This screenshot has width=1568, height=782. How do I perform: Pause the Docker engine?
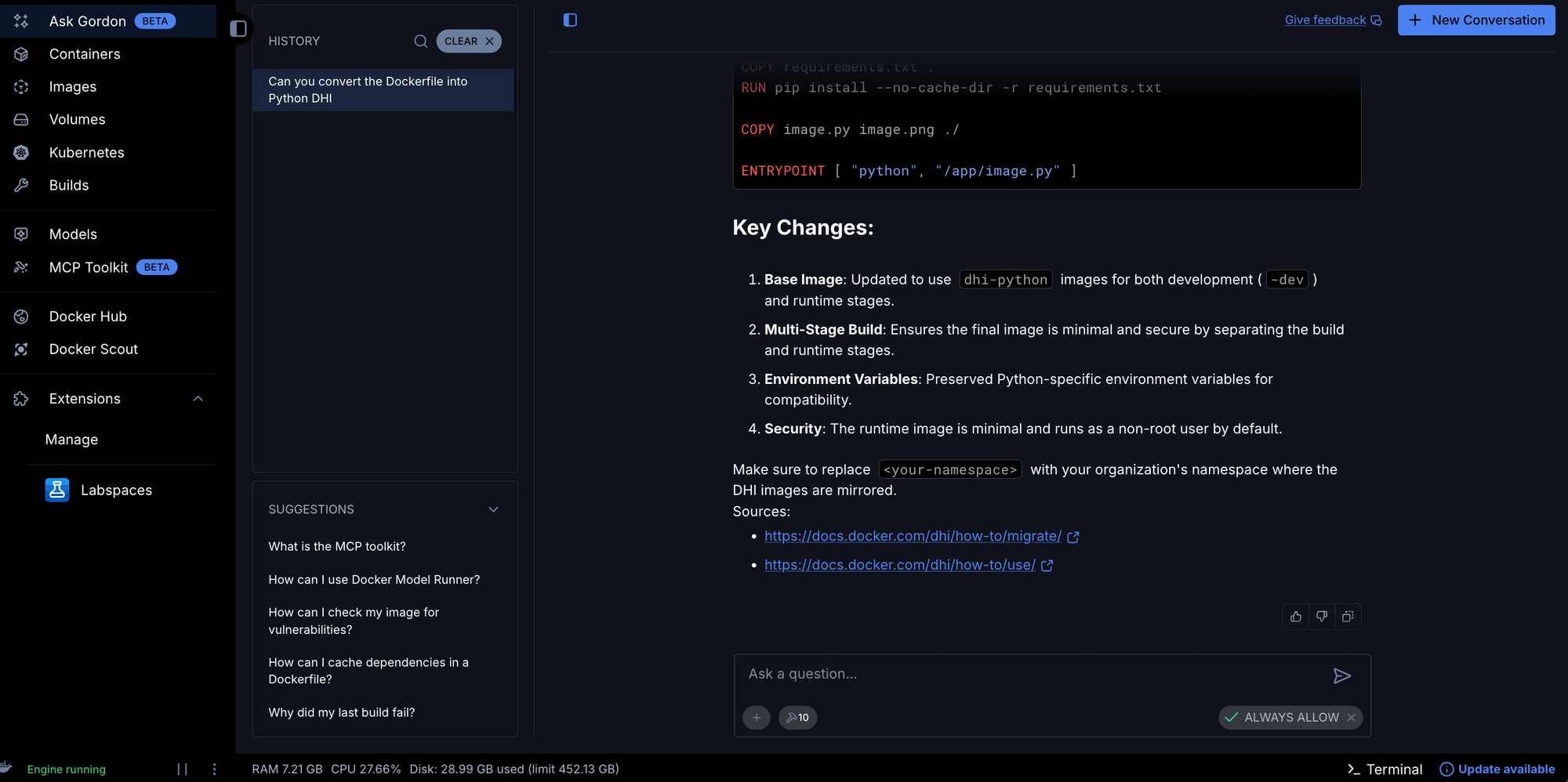pos(182,769)
